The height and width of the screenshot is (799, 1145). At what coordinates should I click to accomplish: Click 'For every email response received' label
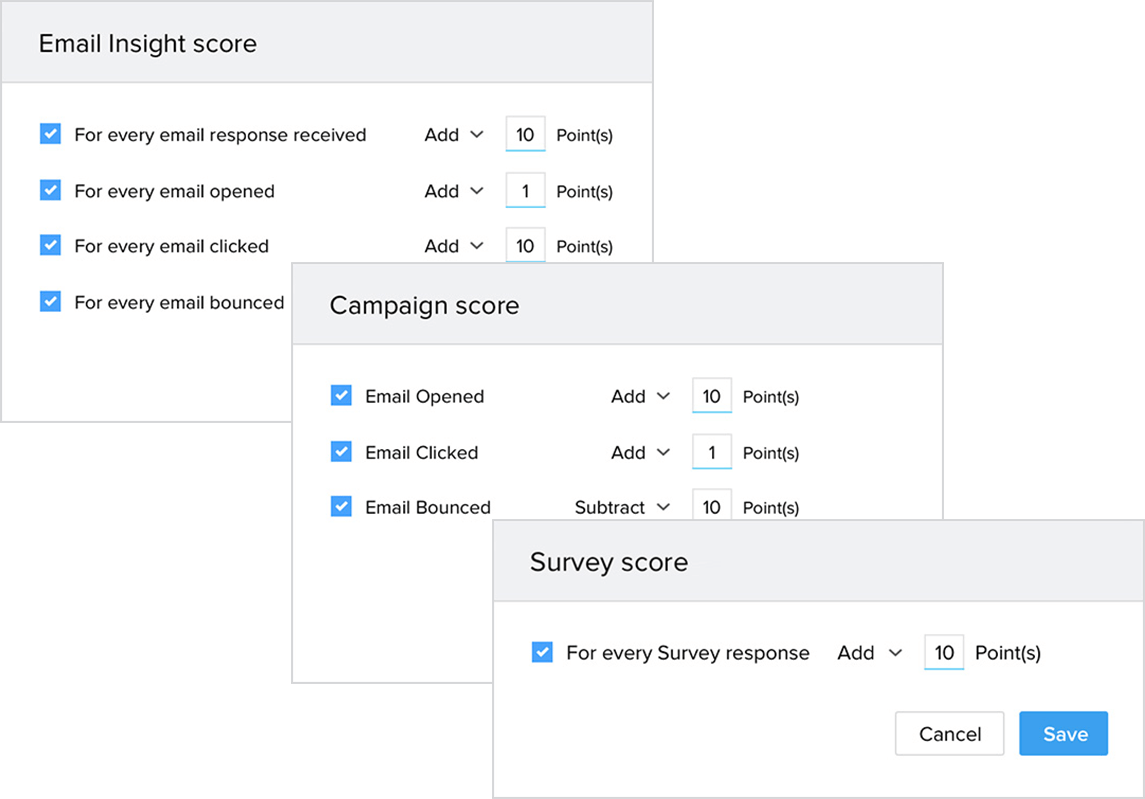point(221,135)
